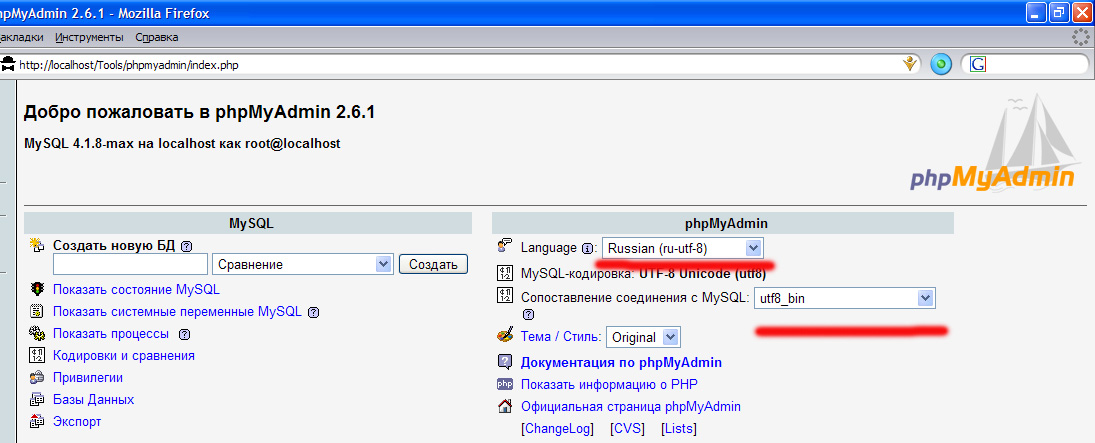
Task: Open Показать системные переменные MySQL link
Action: pyautogui.click(x=177, y=312)
